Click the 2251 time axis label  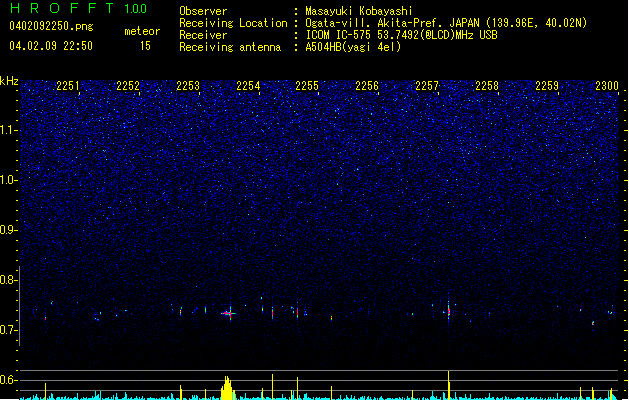(x=68, y=86)
